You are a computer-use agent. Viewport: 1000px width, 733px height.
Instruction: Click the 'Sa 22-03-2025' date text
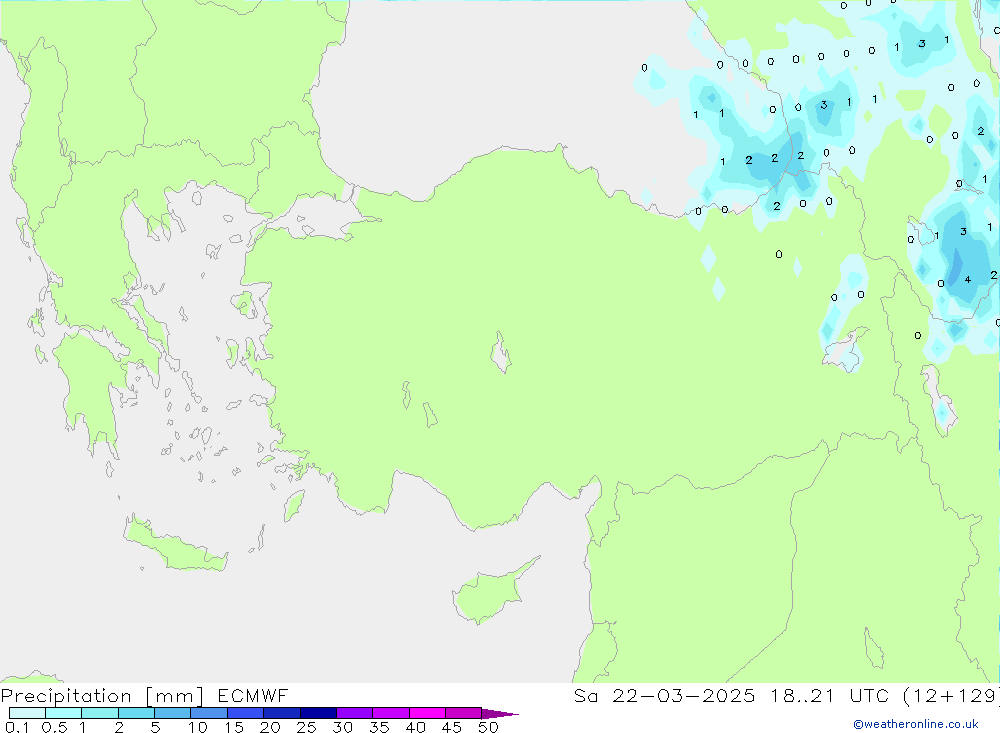pos(664,696)
